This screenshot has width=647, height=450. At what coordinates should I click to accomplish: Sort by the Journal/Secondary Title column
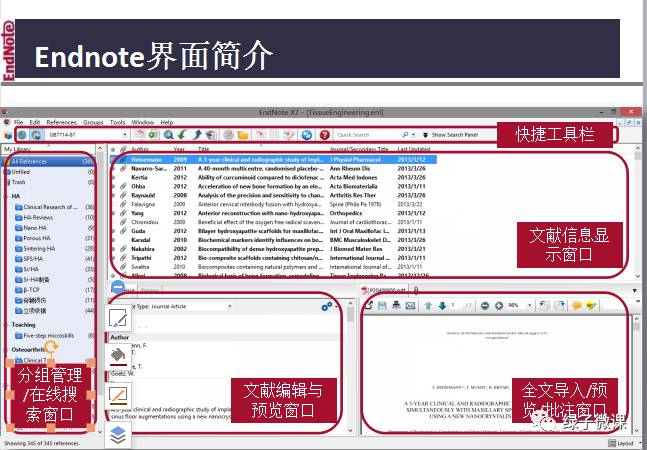(359, 149)
